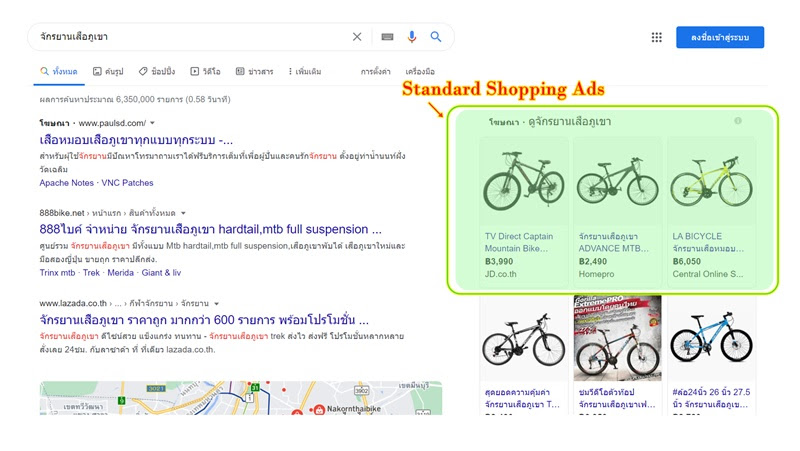Expand dropdown arrow next to www.paulsd.com
The width and height of the screenshot is (800, 451).
(x=152, y=123)
